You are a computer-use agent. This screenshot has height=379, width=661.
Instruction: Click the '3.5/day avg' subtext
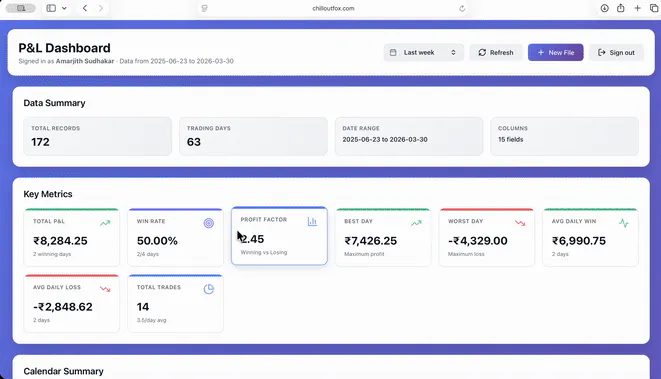tap(151, 320)
